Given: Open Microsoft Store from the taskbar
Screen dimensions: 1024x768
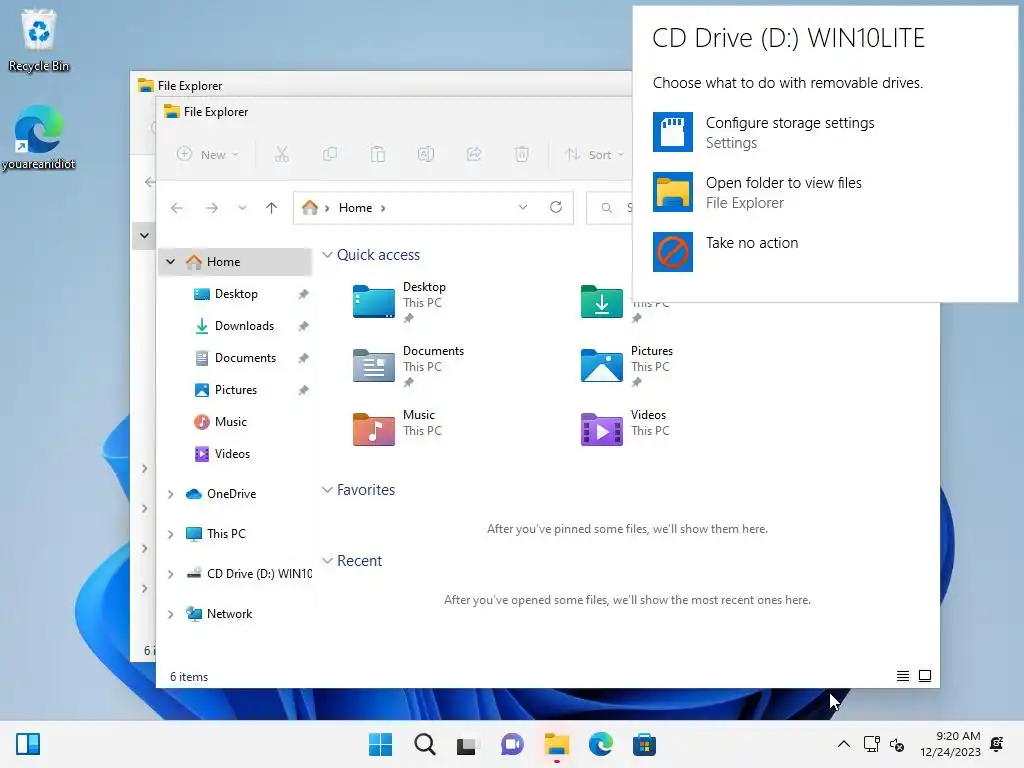Looking at the screenshot, I should click(x=644, y=744).
